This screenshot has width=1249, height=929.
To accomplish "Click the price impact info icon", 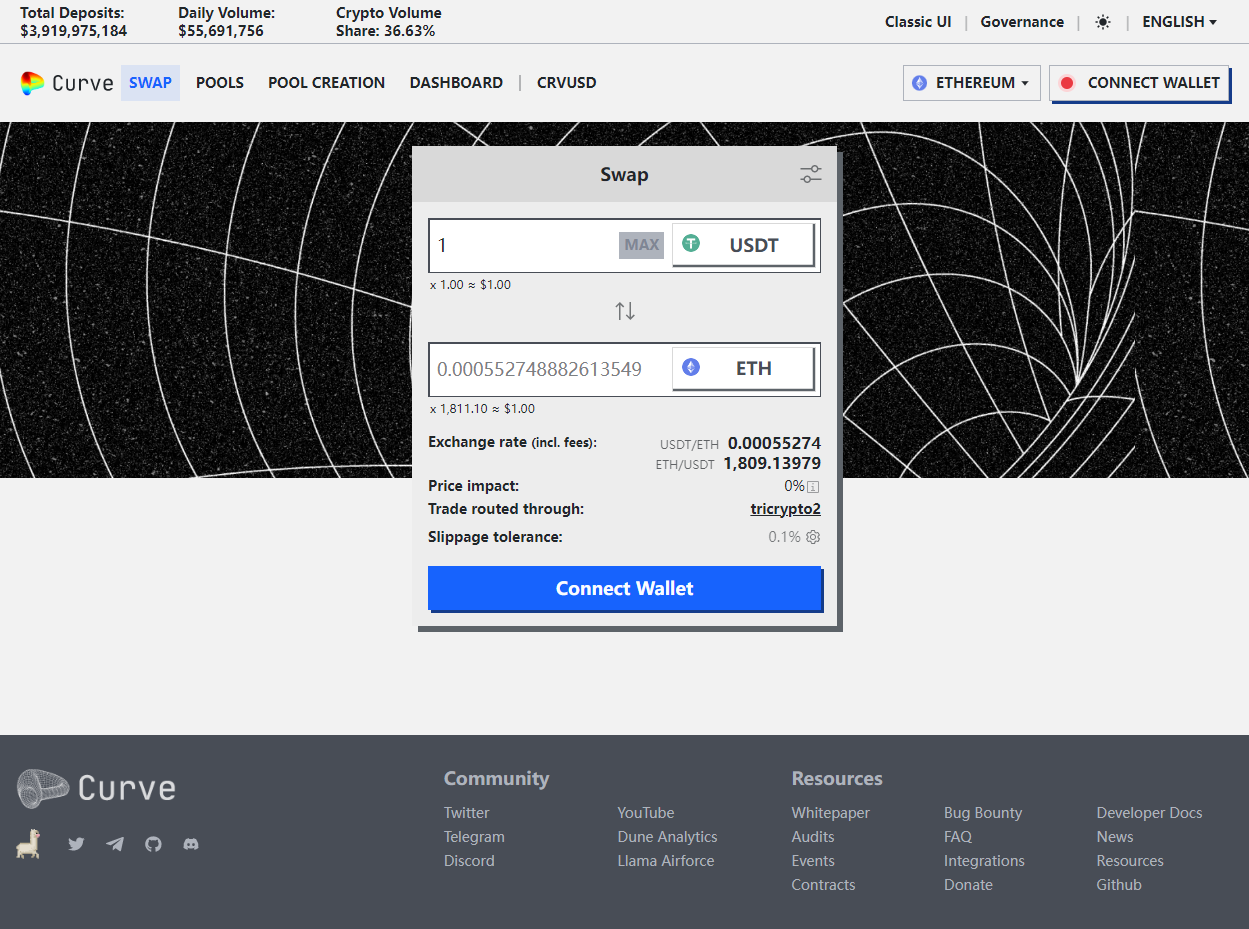I will click(813, 487).
